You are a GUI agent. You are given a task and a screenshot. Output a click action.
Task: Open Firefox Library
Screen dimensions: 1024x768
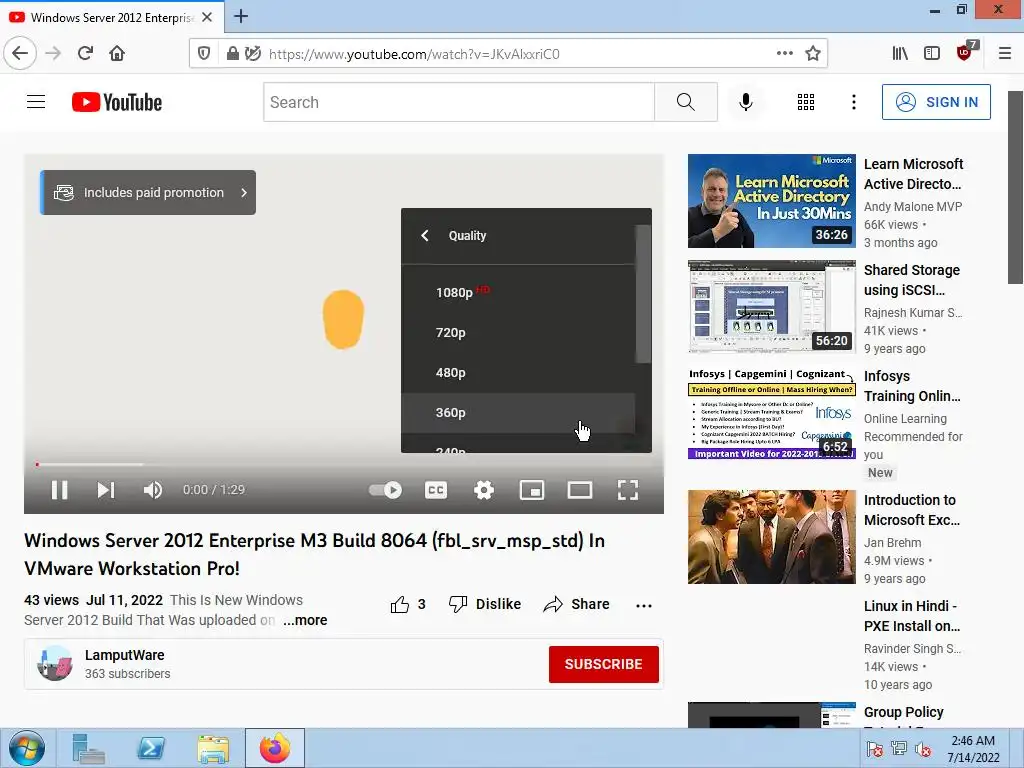pos(900,53)
